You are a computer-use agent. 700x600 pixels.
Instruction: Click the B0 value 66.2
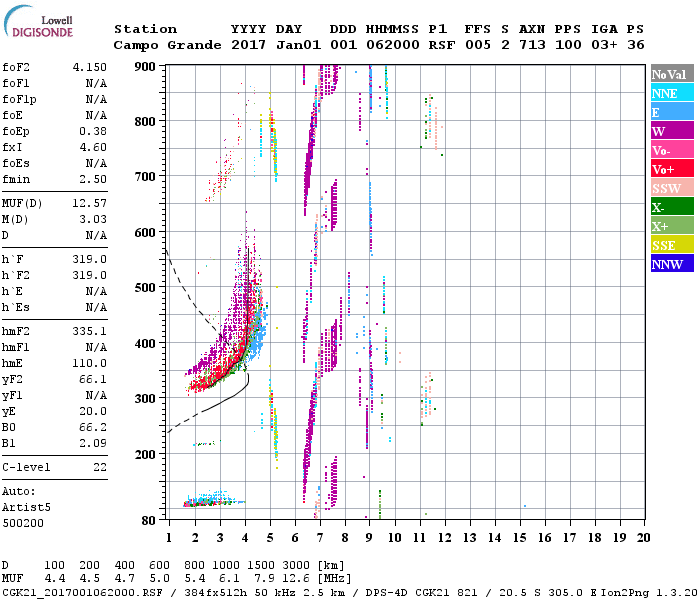[x=93, y=427]
